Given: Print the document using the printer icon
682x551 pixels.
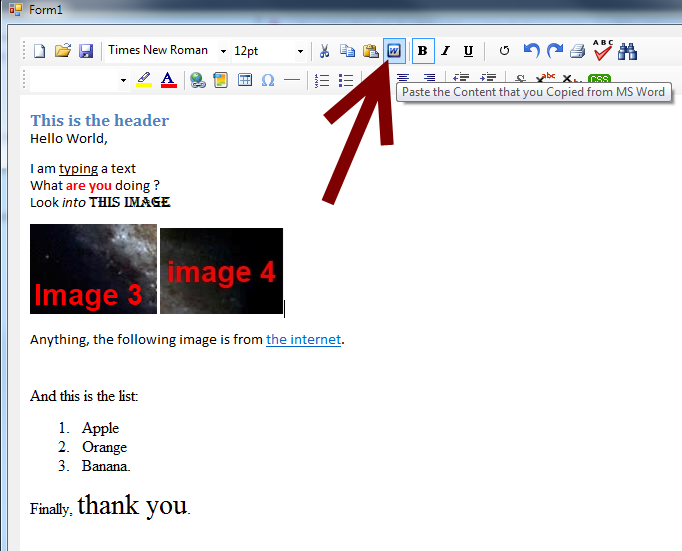Looking at the screenshot, I should coord(578,51).
